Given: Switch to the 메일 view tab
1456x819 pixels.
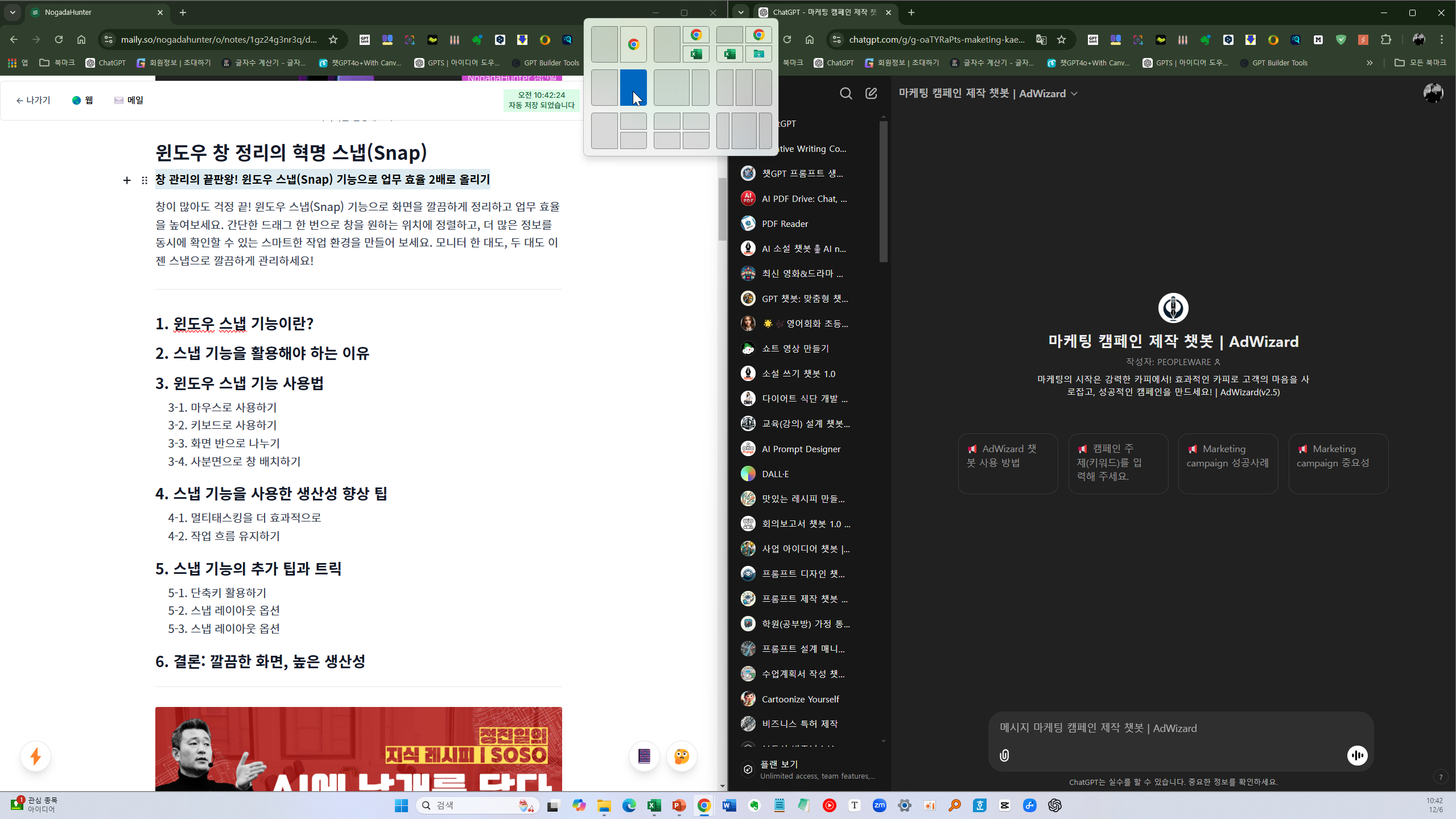Looking at the screenshot, I should [x=129, y=100].
